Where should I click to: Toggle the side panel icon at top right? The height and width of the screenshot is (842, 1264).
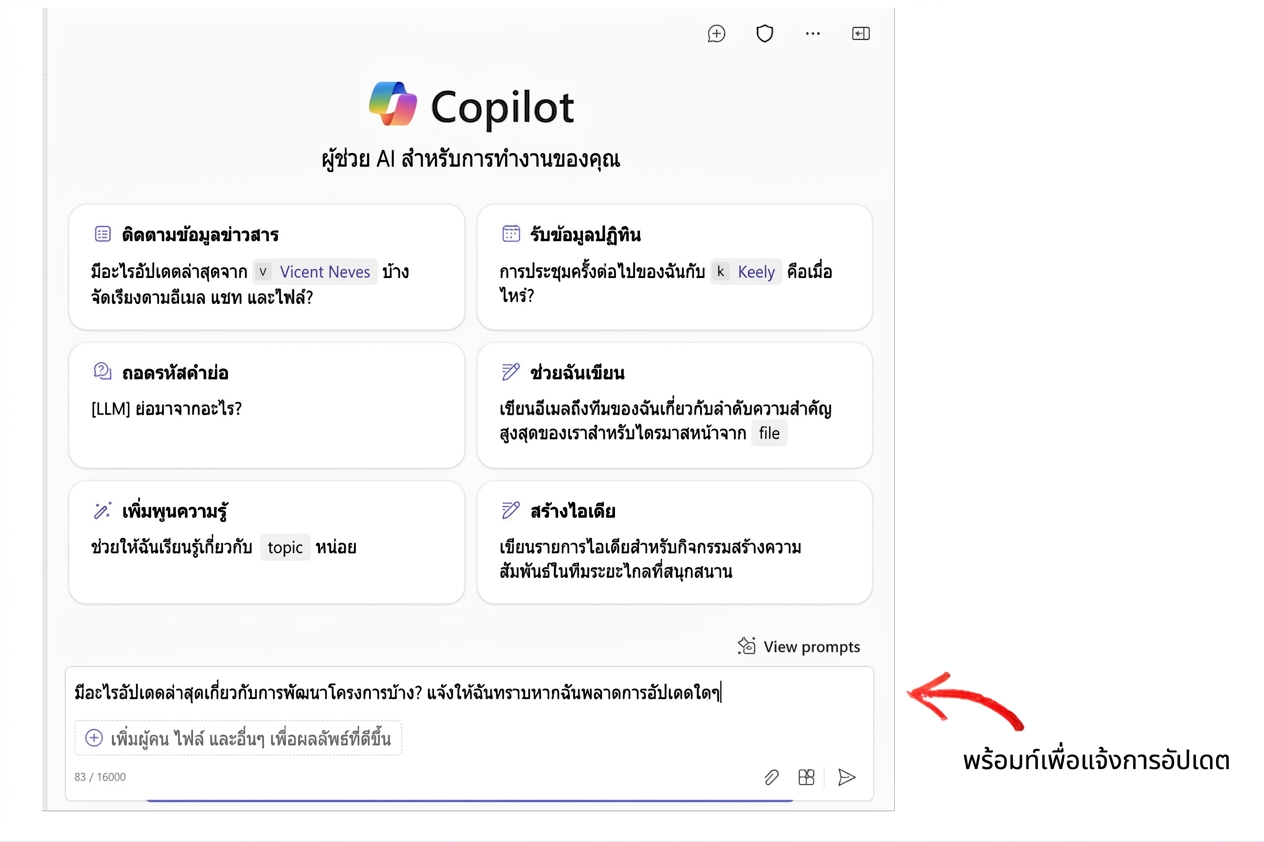[861, 34]
